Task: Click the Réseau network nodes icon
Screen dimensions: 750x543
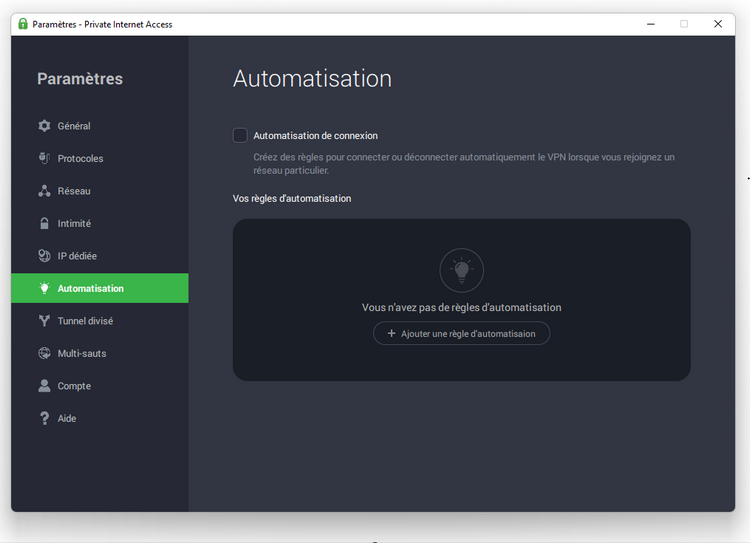Action: [x=44, y=191]
